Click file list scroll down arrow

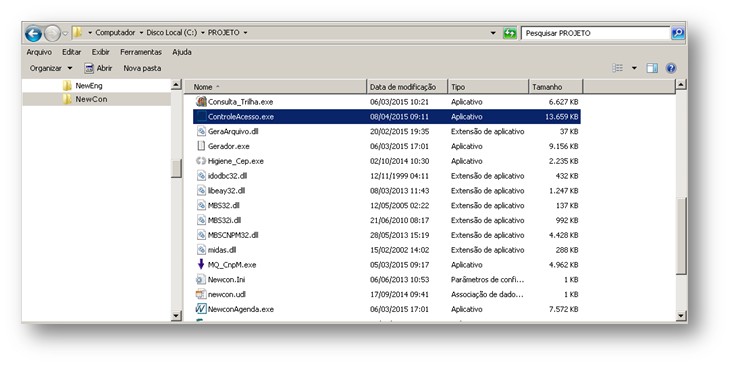pyautogui.click(x=681, y=316)
